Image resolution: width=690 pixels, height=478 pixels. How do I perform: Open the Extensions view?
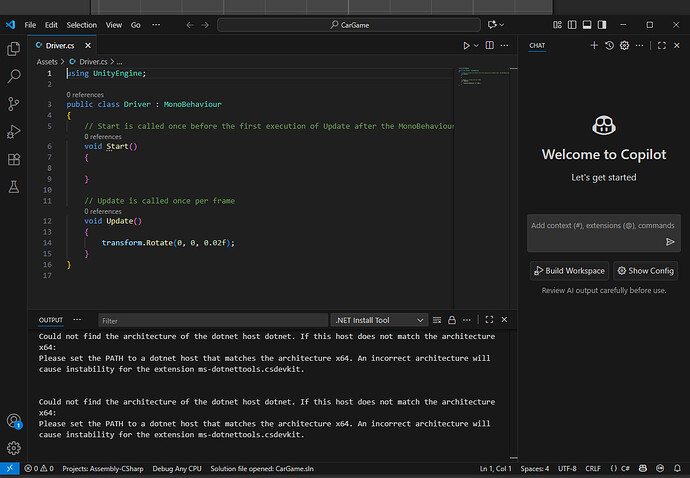pos(14,159)
